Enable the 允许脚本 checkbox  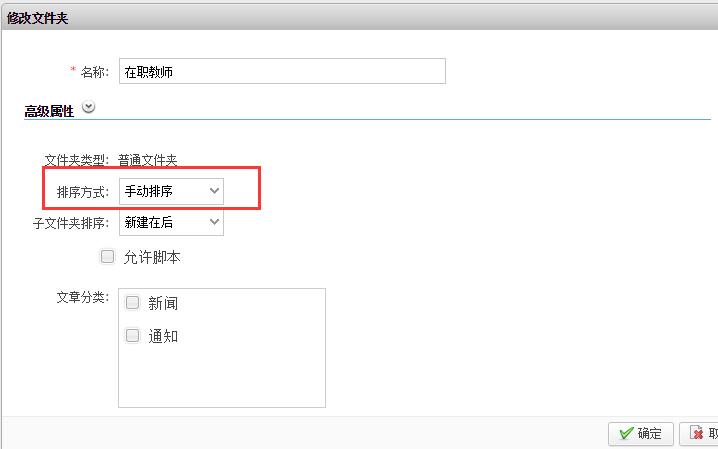pyautogui.click(x=108, y=257)
